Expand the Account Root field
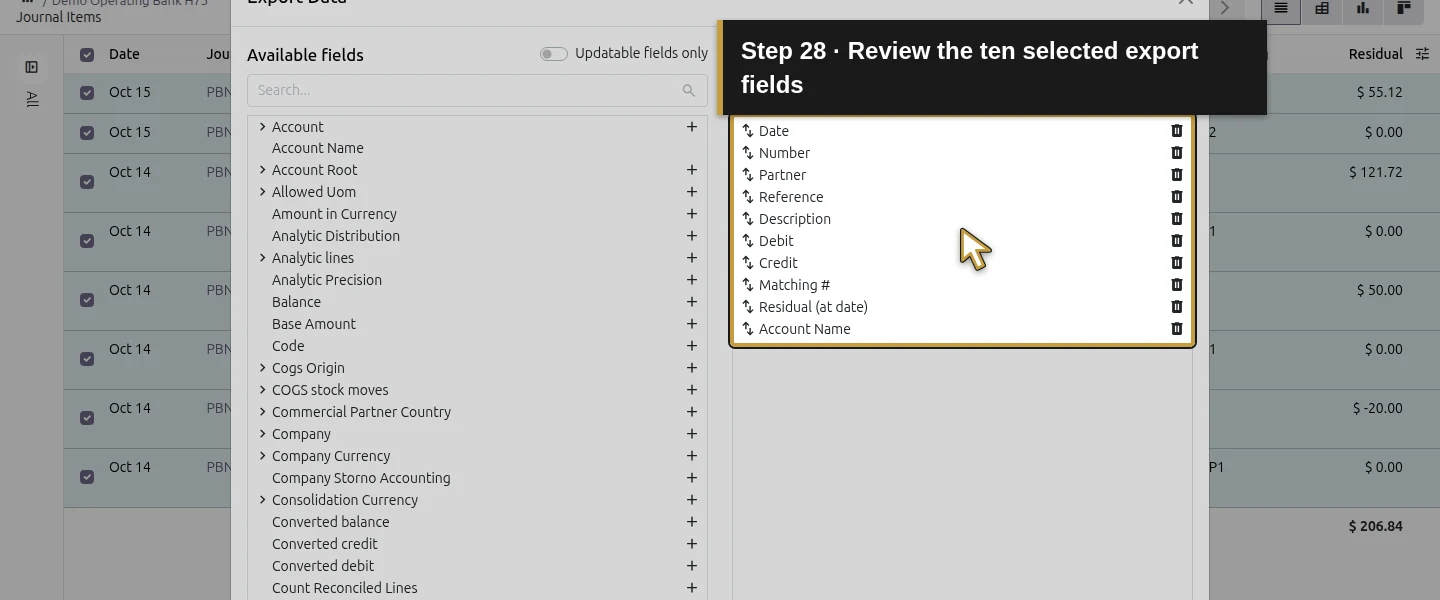Viewport: 1440px width, 600px height. pos(262,170)
